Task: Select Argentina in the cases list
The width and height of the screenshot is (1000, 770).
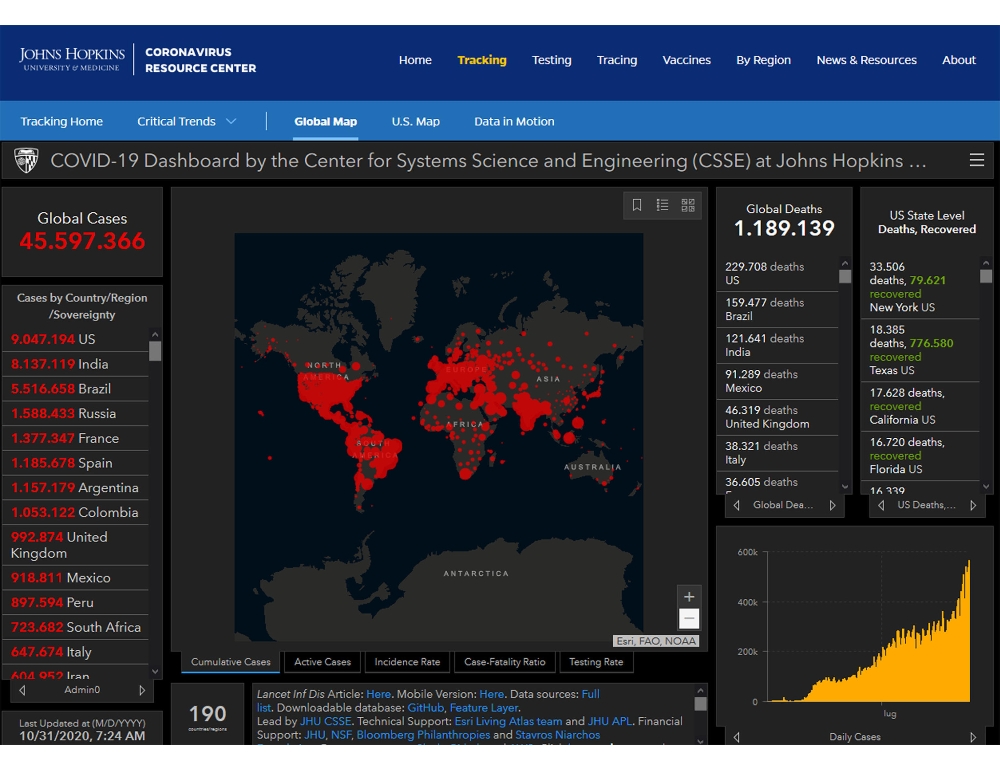Action: click(x=76, y=488)
